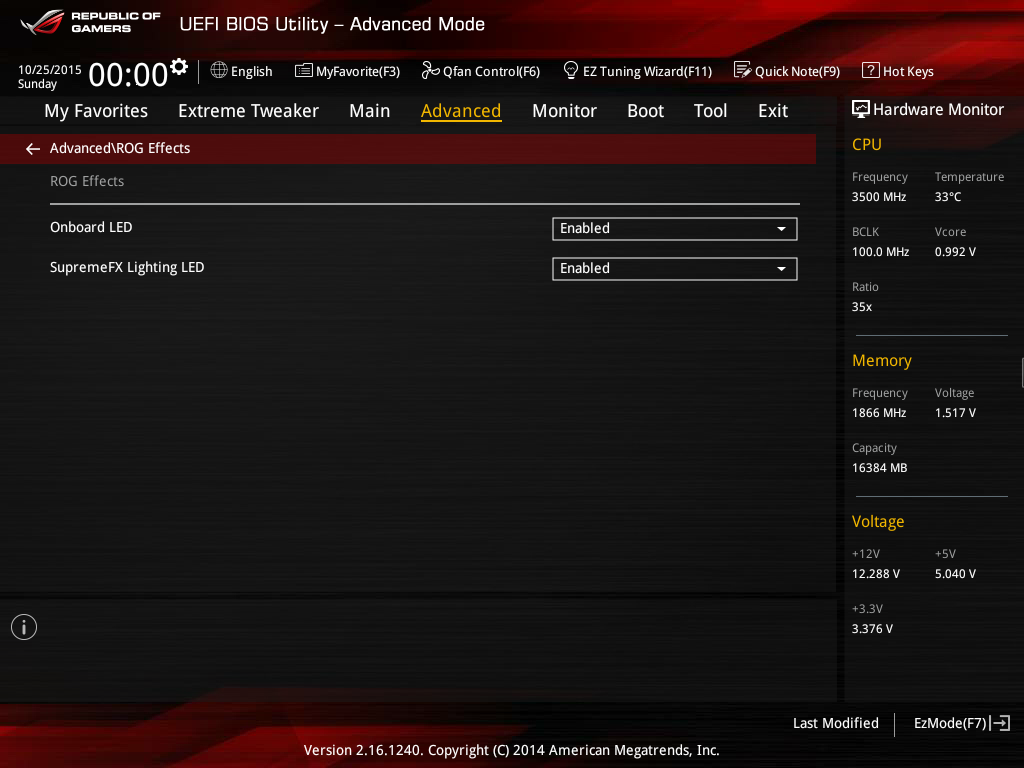Image resolution: width=1024 pixels, height=768 pixels.
Task: Click the memory frequency 1866 MHz
Action: pos(878,413)
